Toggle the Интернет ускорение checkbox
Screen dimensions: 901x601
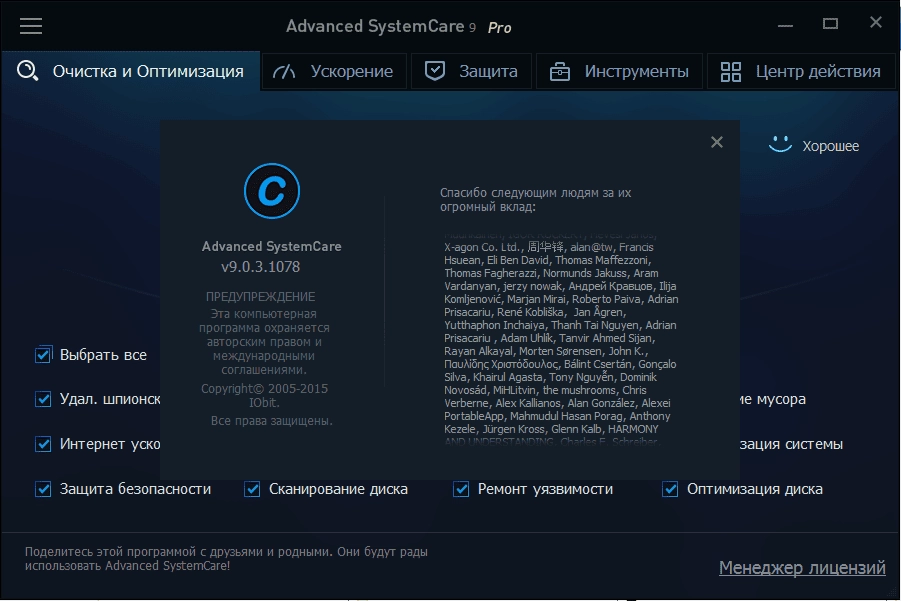(43, 444)
